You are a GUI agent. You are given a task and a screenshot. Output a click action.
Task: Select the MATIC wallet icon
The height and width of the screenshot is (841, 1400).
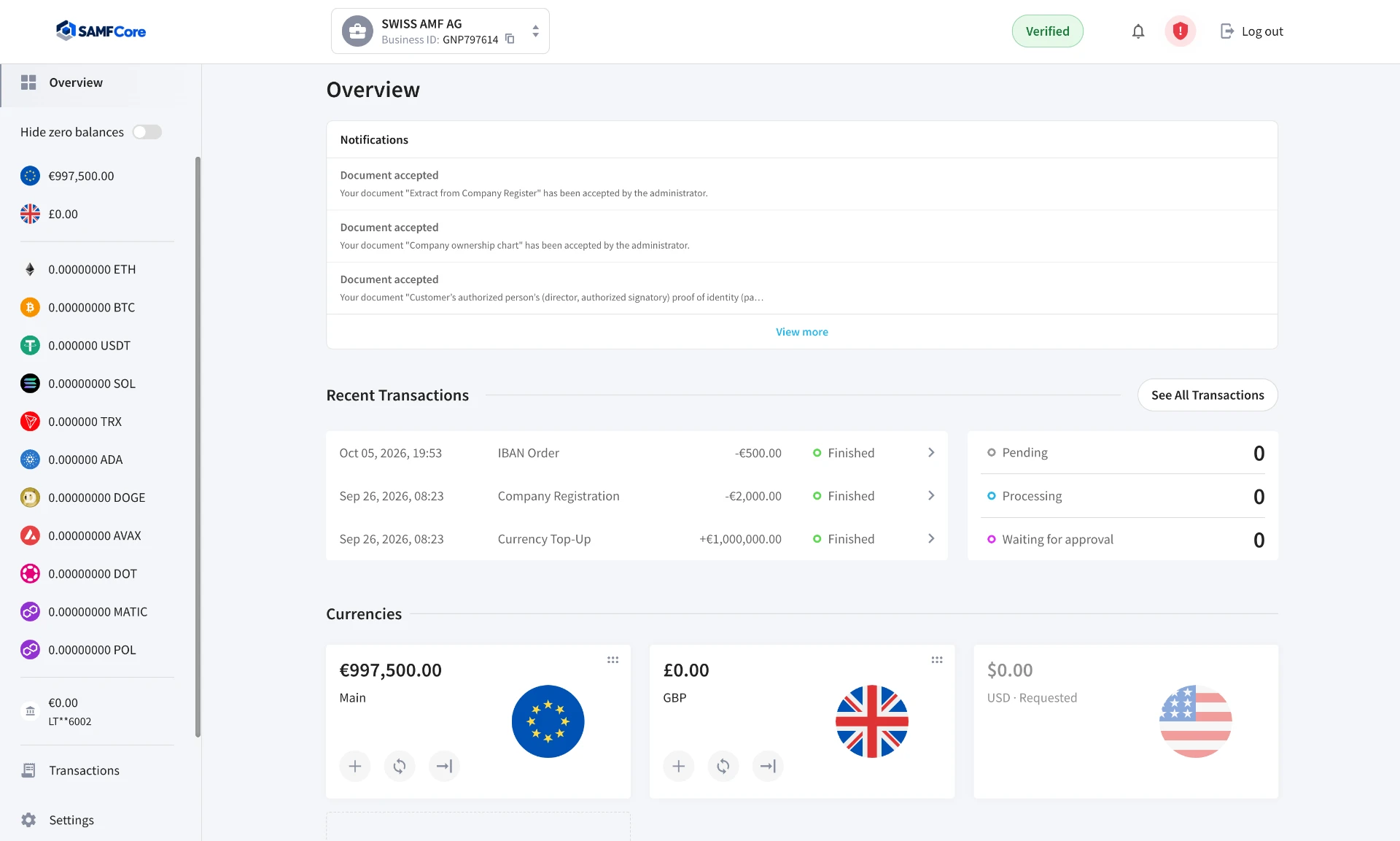[x=30, y=611]
